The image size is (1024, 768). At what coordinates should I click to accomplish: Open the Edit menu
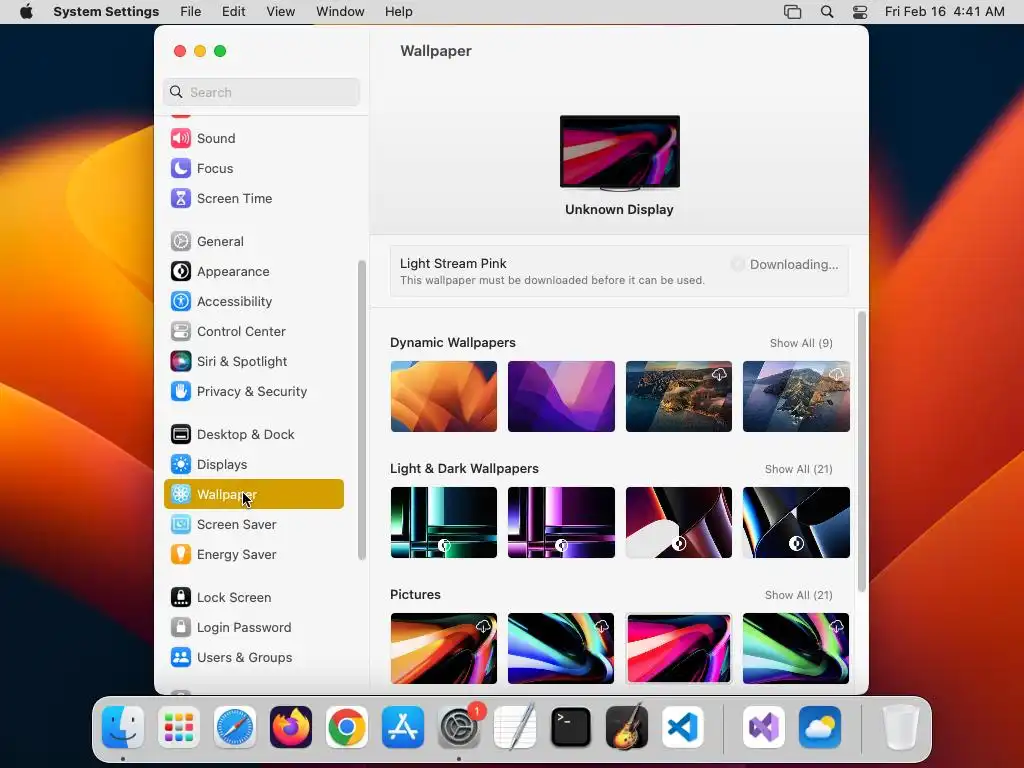point(234,12)
